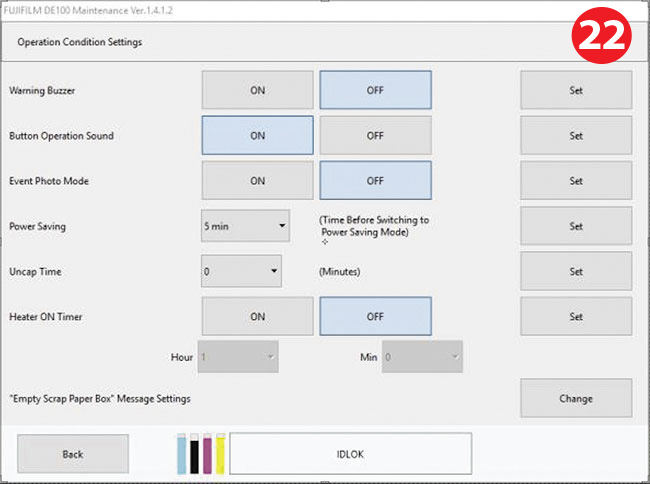Turn Warning Buzzer ON
Image resolution: width=650 pixels, height=484 pixels.
[x=257, y=90]
